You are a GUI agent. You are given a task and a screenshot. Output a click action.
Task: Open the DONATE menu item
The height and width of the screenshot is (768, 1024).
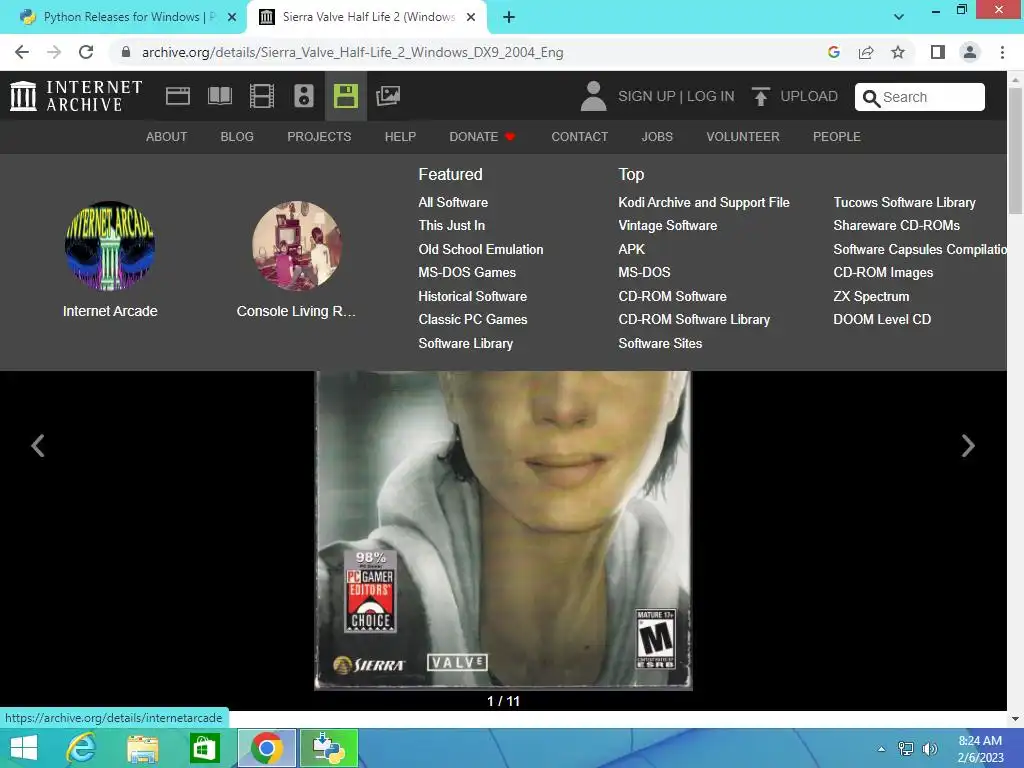pos(482,136)
